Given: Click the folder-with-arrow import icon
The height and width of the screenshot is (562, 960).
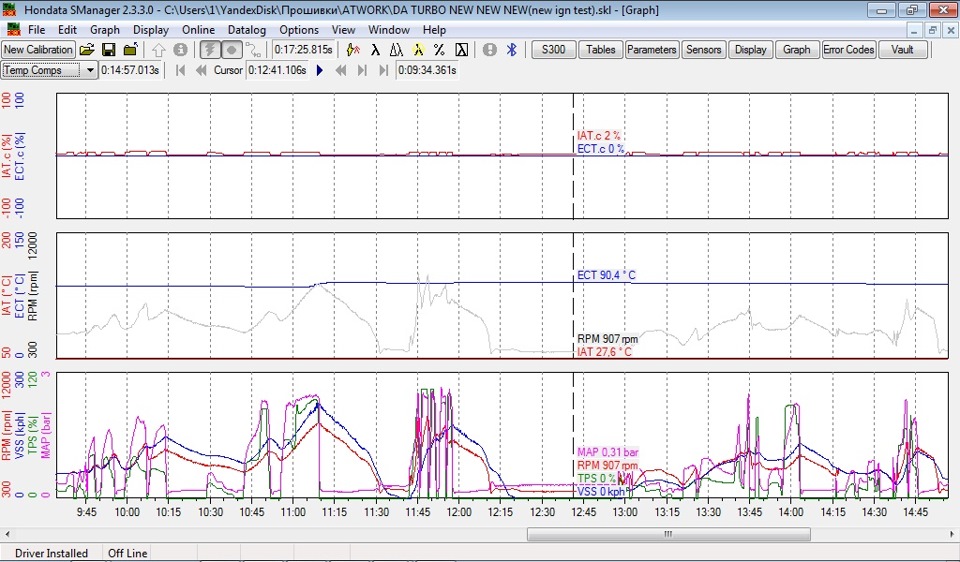Looking at the screenshot, I should pos(130,50).
